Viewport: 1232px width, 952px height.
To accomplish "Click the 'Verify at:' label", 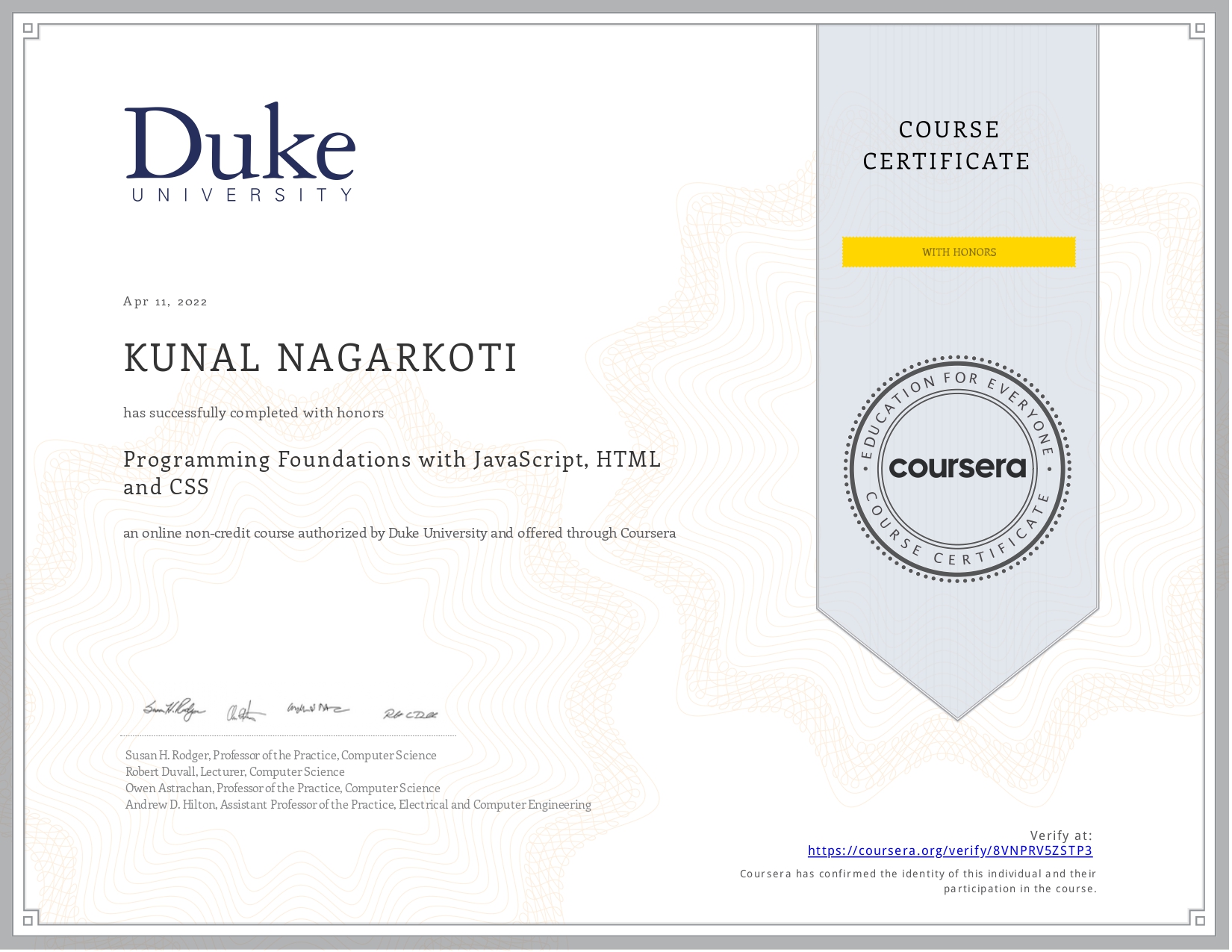I will point(1061,836).
